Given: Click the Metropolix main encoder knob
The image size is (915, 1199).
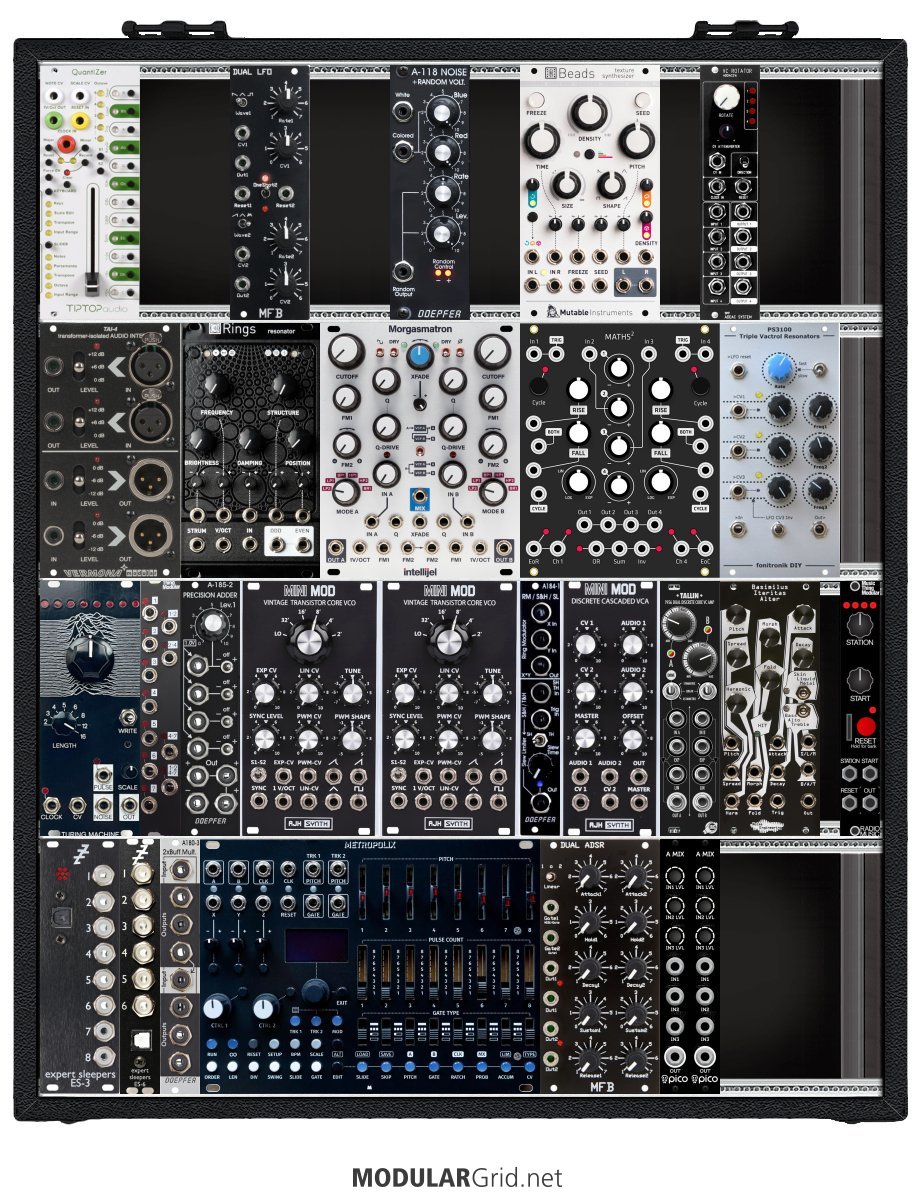Looking at the screenshot, I should (x=314, y=992).
